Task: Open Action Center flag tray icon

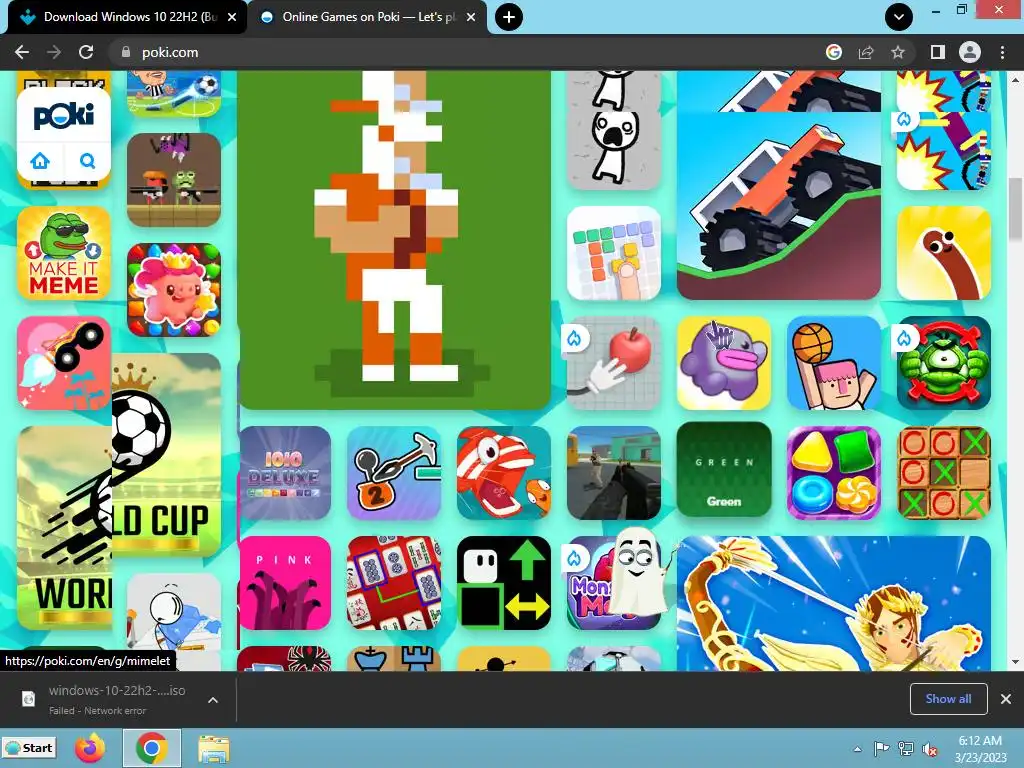Action: pos(881,748)
